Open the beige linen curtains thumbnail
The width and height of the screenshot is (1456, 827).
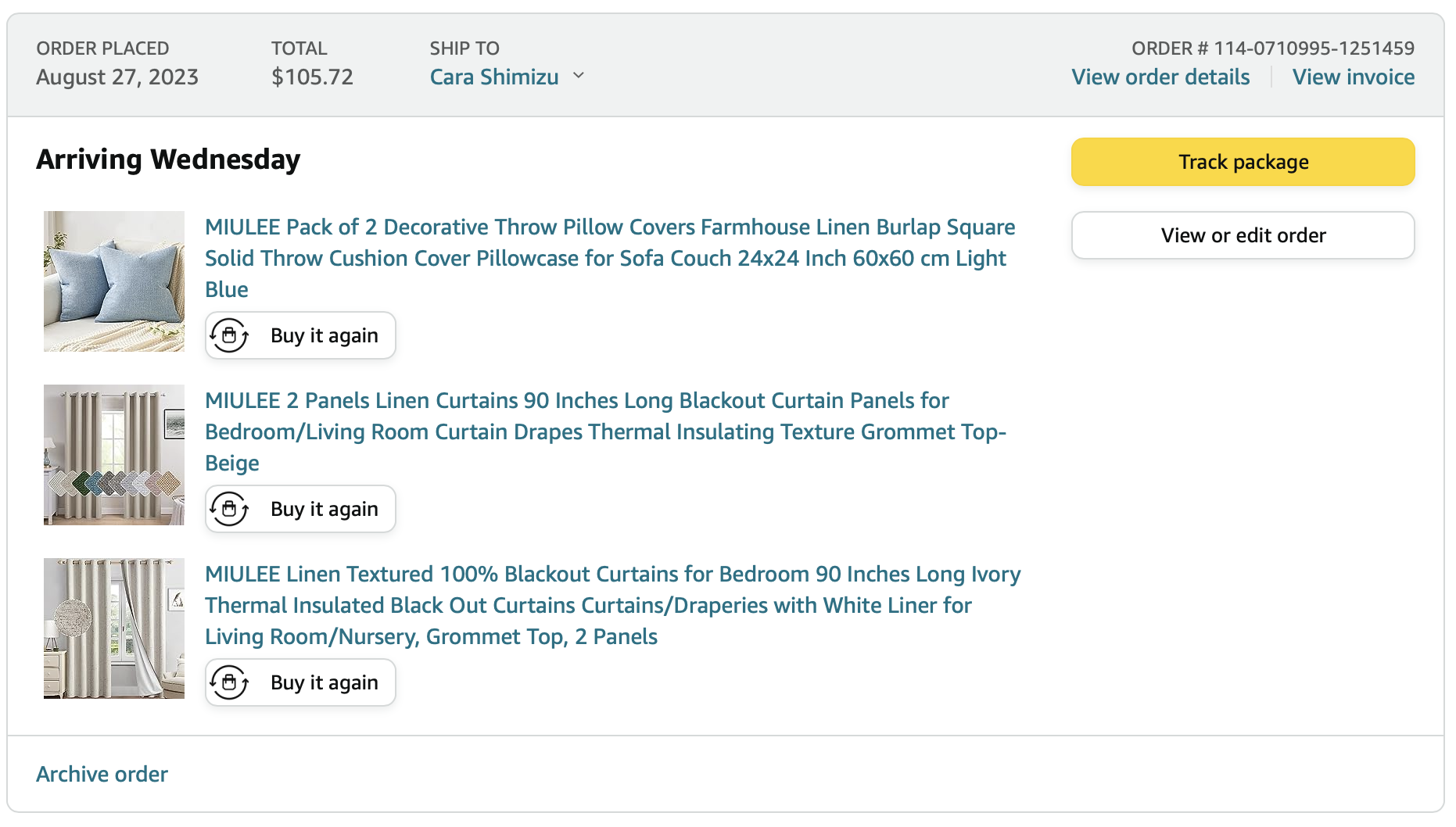pyautogui.click(x=114, y=455)
